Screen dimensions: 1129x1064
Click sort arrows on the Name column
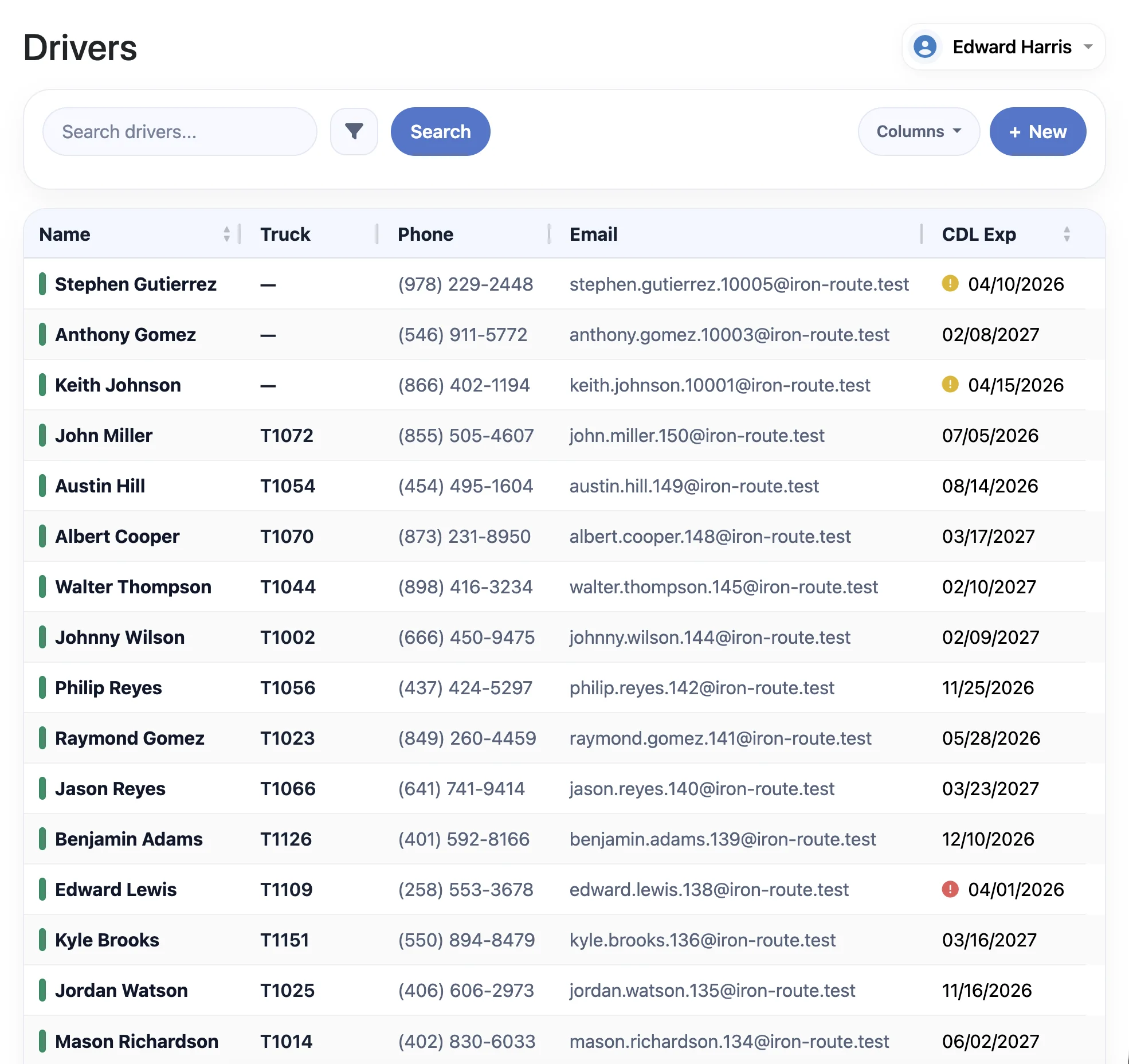pyautogui.click(x=226, y=234)
